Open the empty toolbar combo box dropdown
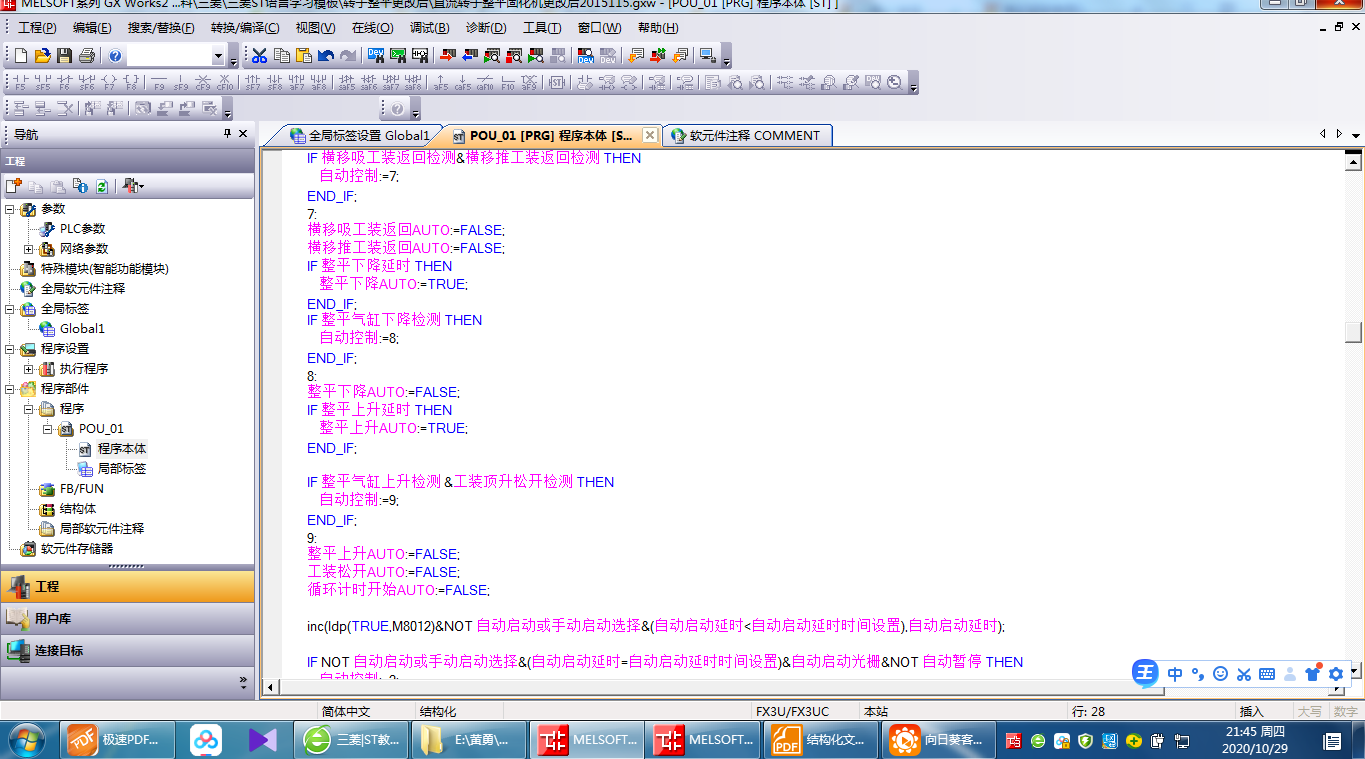The width and height of the screenshot is (1365, 759). [218, 57]
